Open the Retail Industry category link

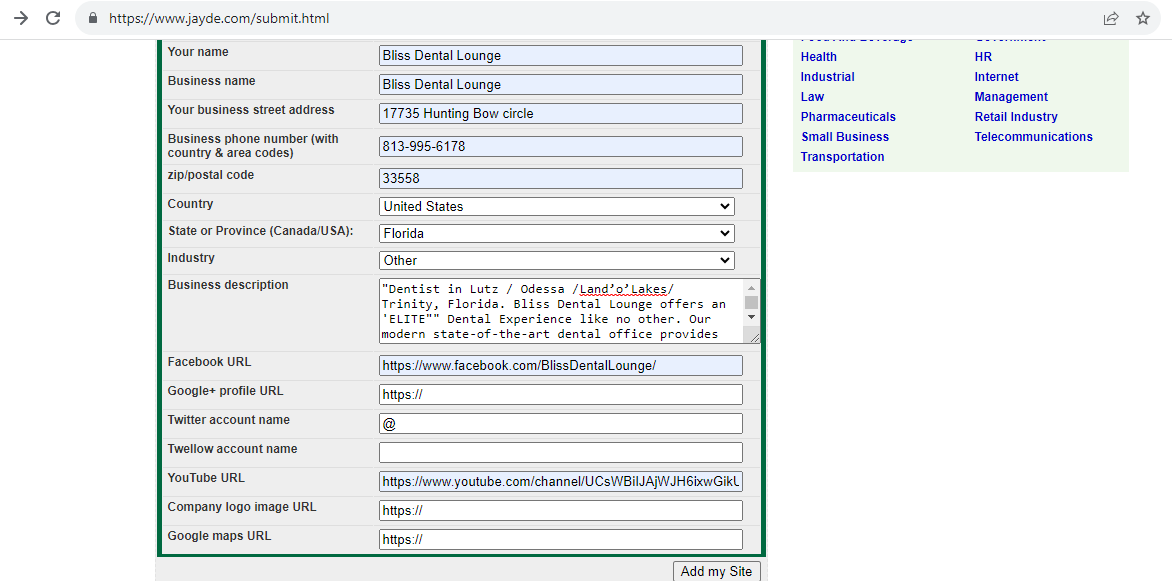(1016, 117)
